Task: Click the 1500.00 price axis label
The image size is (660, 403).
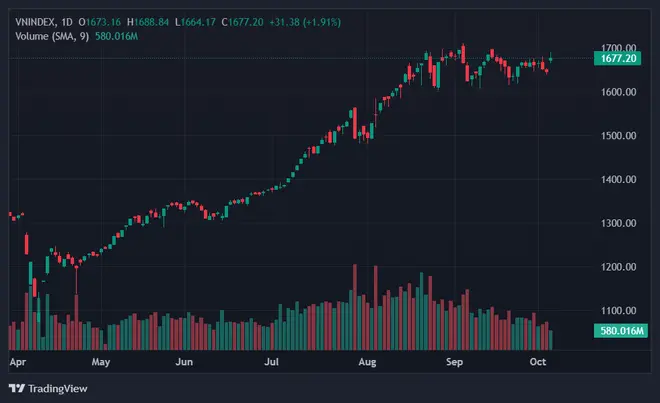Action: [x=618, y=136]
